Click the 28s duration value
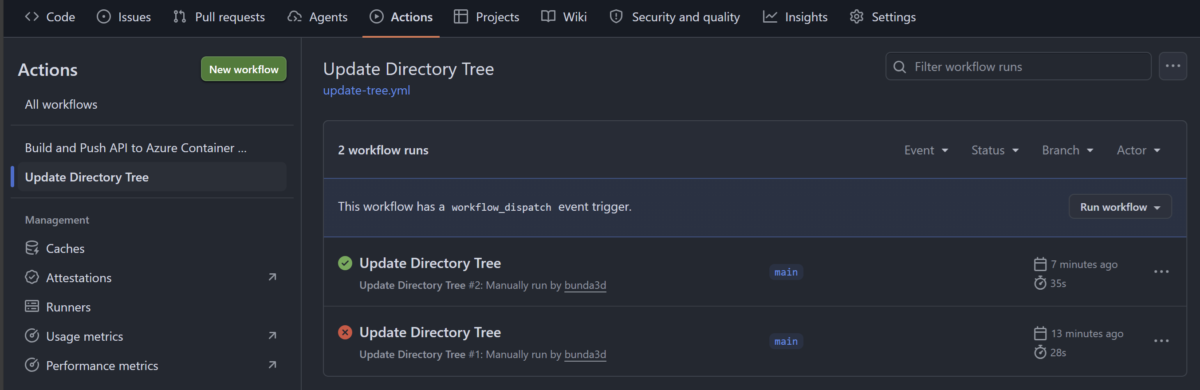The width and height of the screenshot is (1200, 390). [x=1058, y=352]
